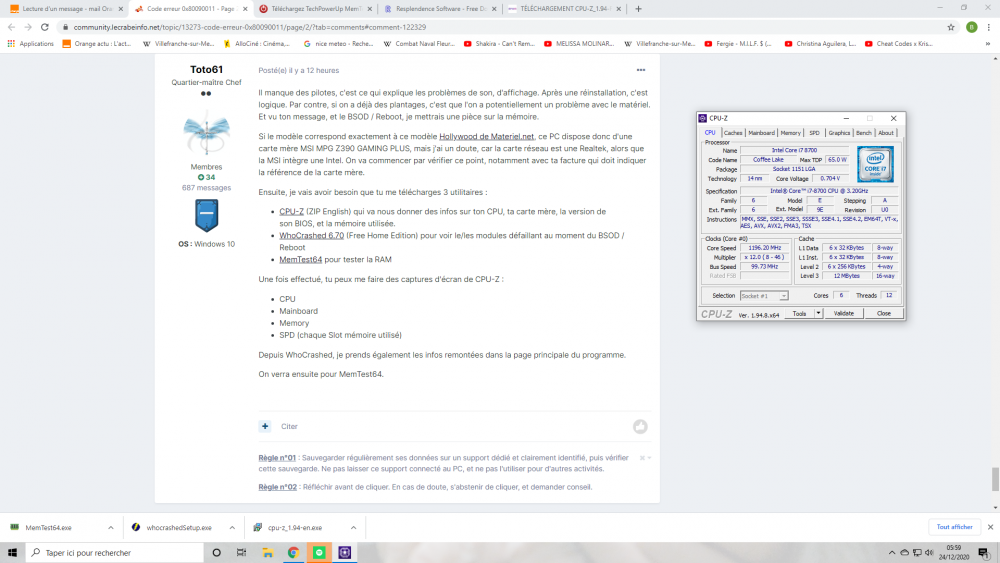Click the Tools button in CPU-Z
Viewport: 1000px width, 563px height.
point(799,313)
